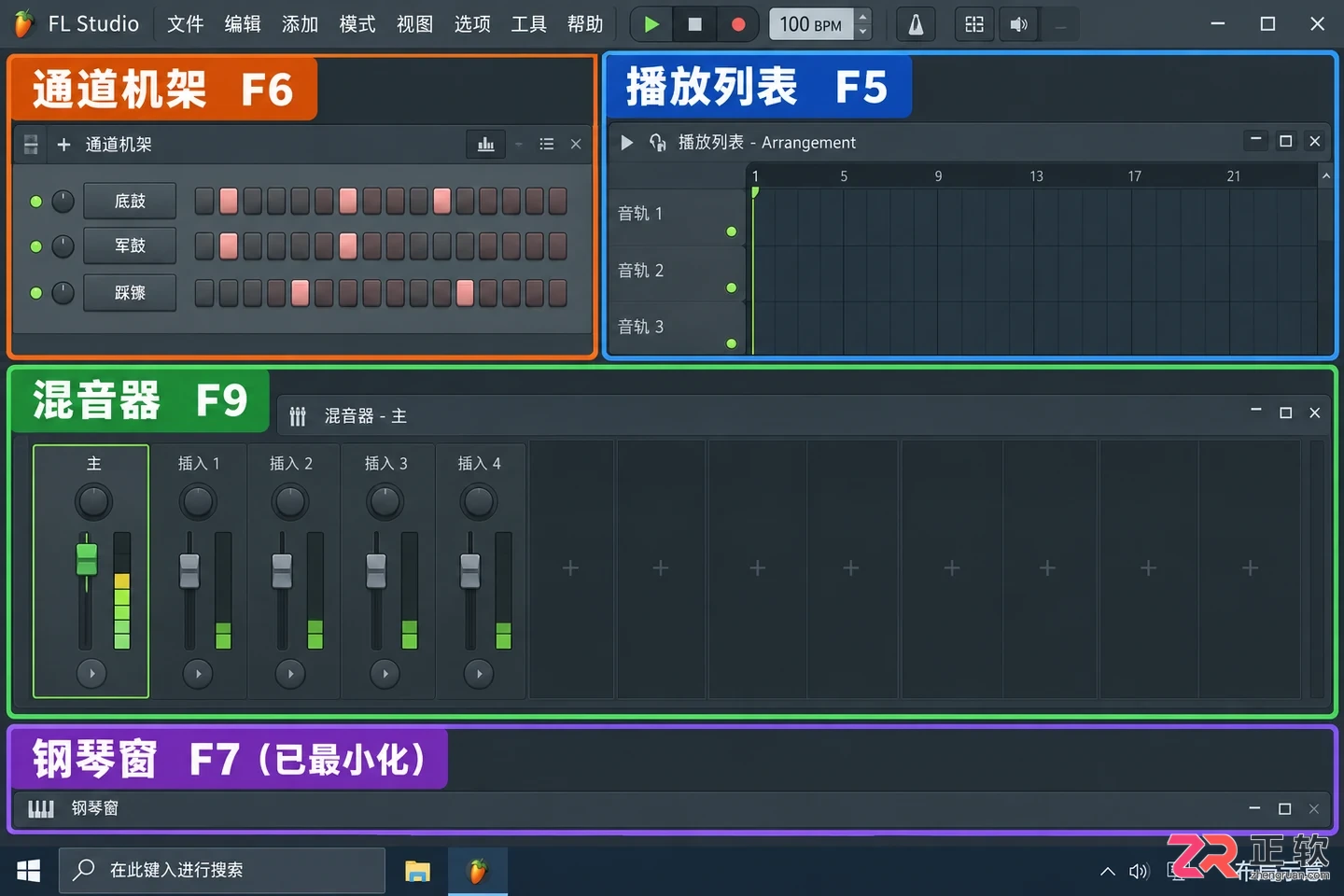Expand the 插入 1 track bottom arrow button
This screenshot has height=896, width=1344.
click(x=198, y=673)
